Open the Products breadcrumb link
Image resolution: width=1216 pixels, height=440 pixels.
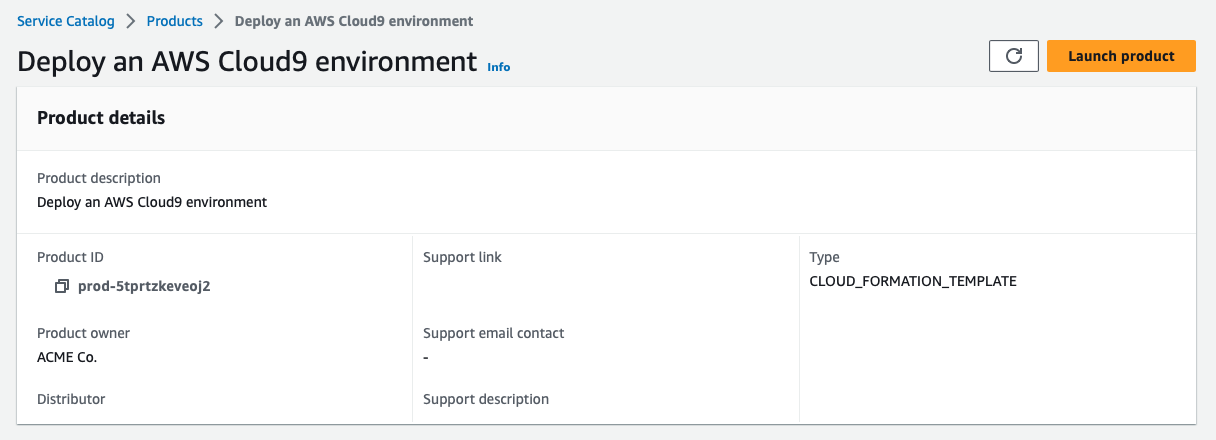click(174, 21)
